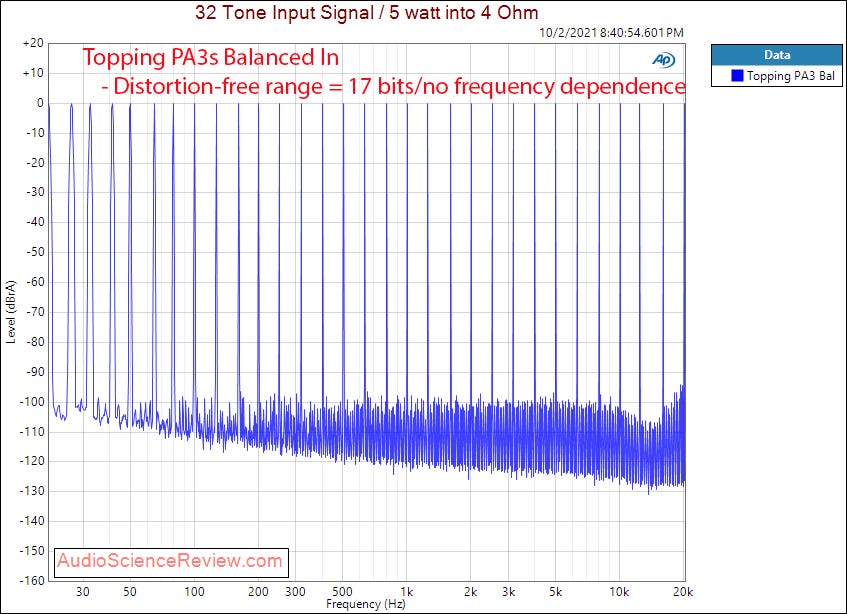Click the -50 y-axis tick label
The image size is (847, 614).
(35, 252)
